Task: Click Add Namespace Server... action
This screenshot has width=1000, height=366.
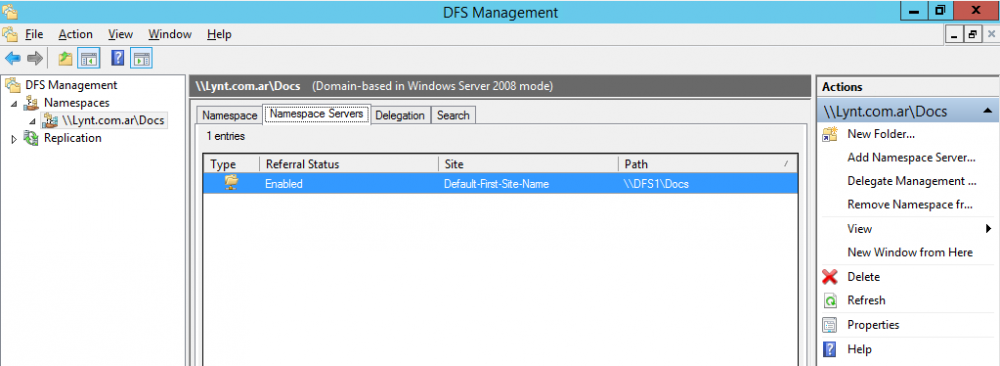Action: click(912, 157)
